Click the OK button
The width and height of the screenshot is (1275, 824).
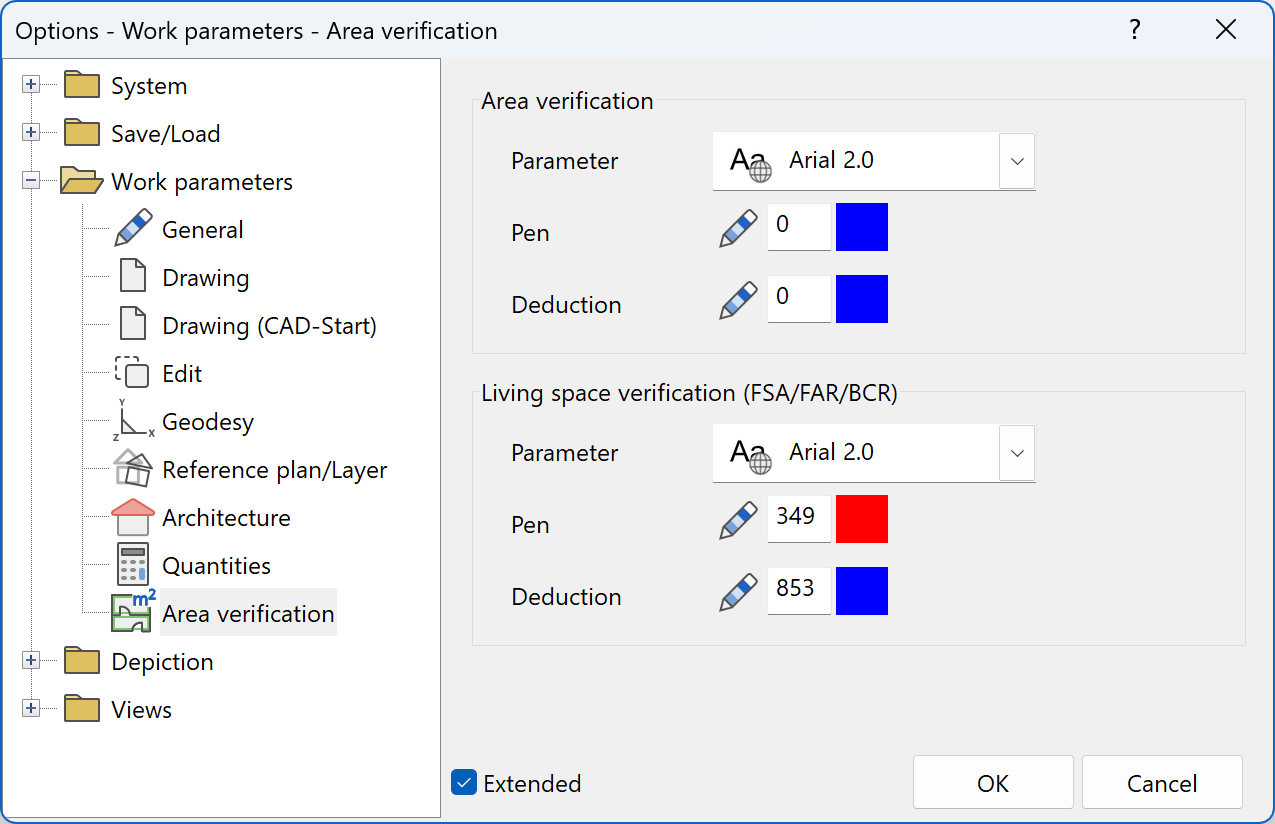[x=992, y=783]
